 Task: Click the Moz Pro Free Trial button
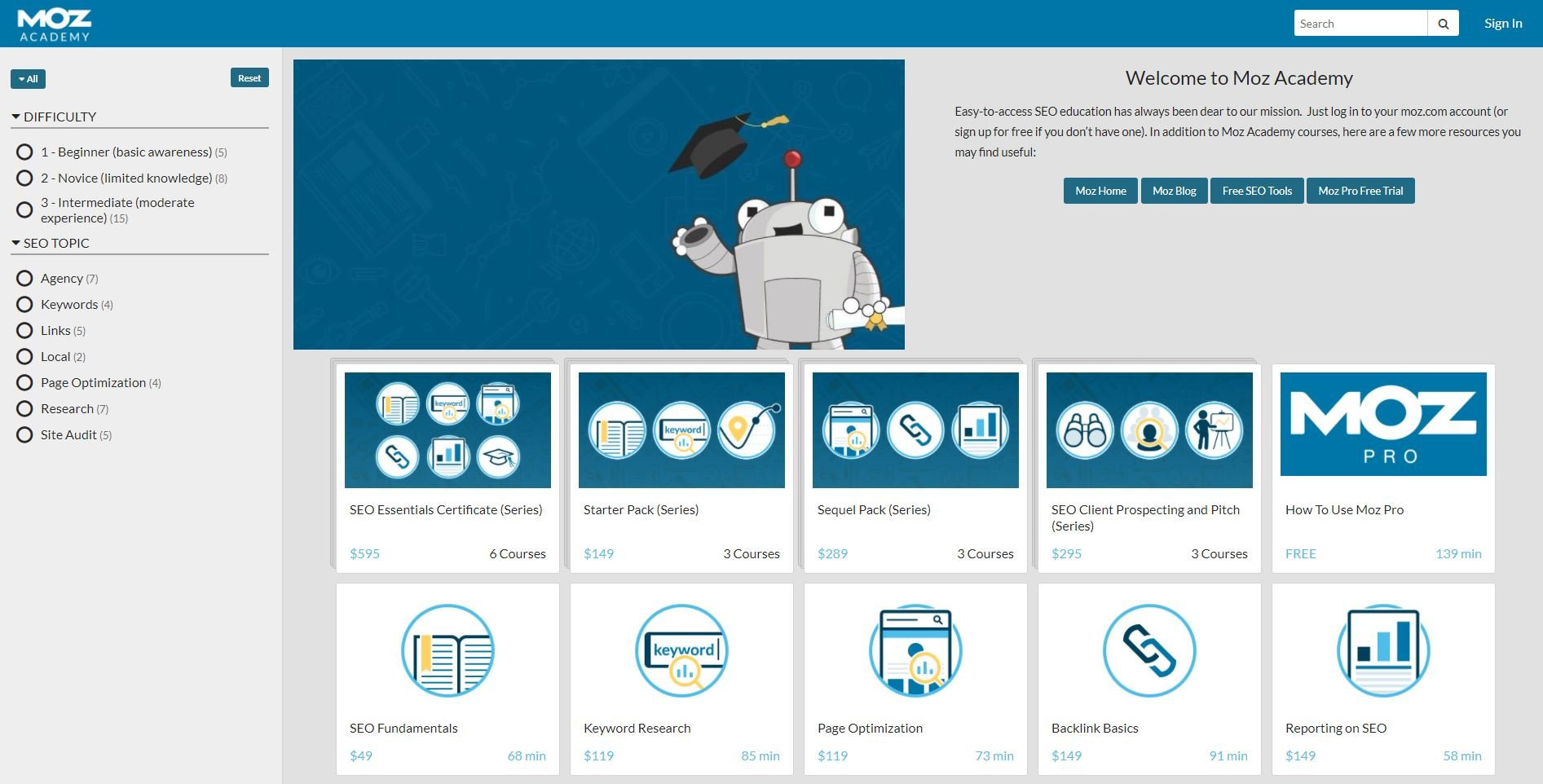point(1360,191)
